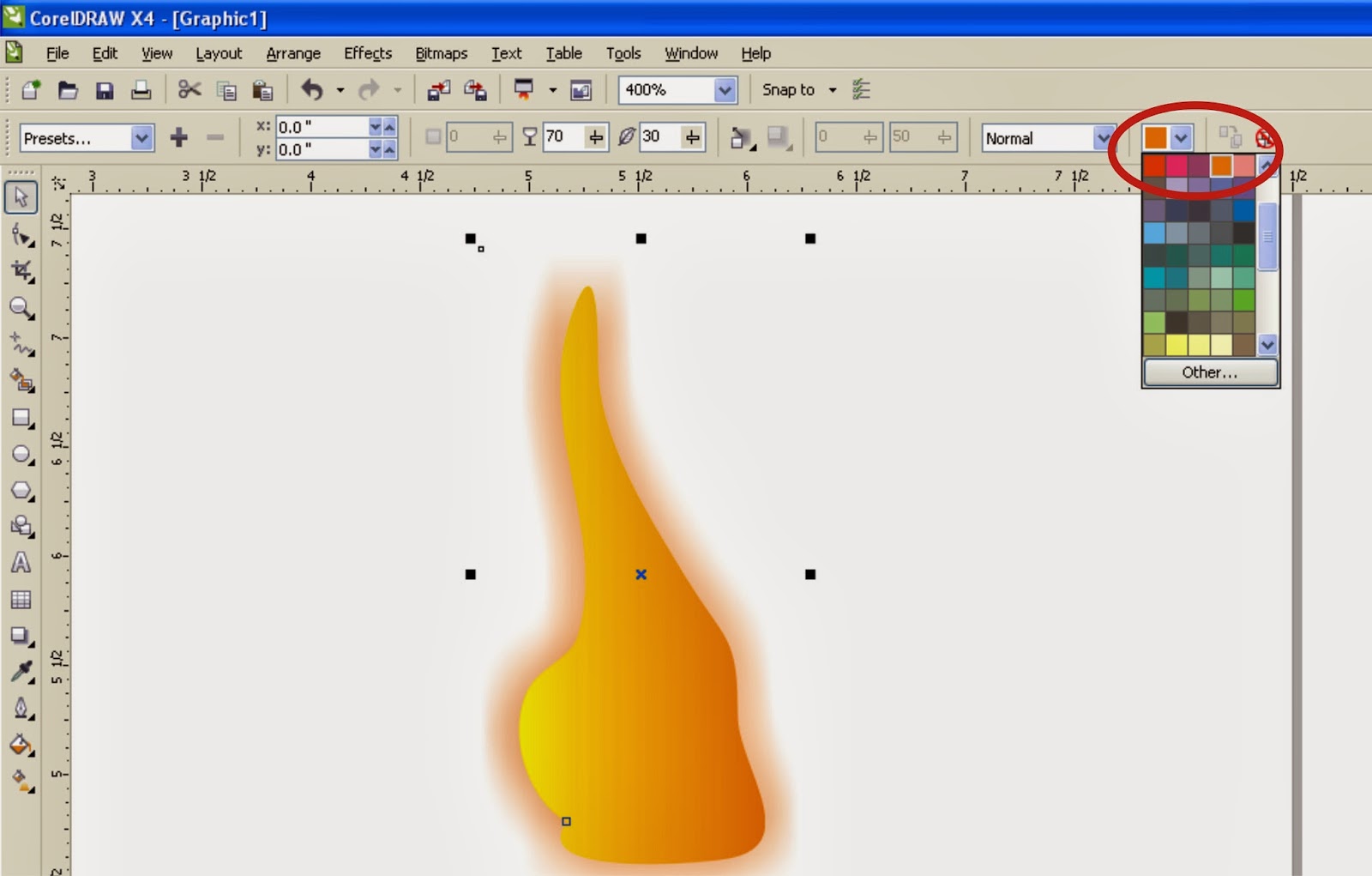Open the zoom level dropdown showing 400%
The image size is (1372, 876).
tap(725, 89)
